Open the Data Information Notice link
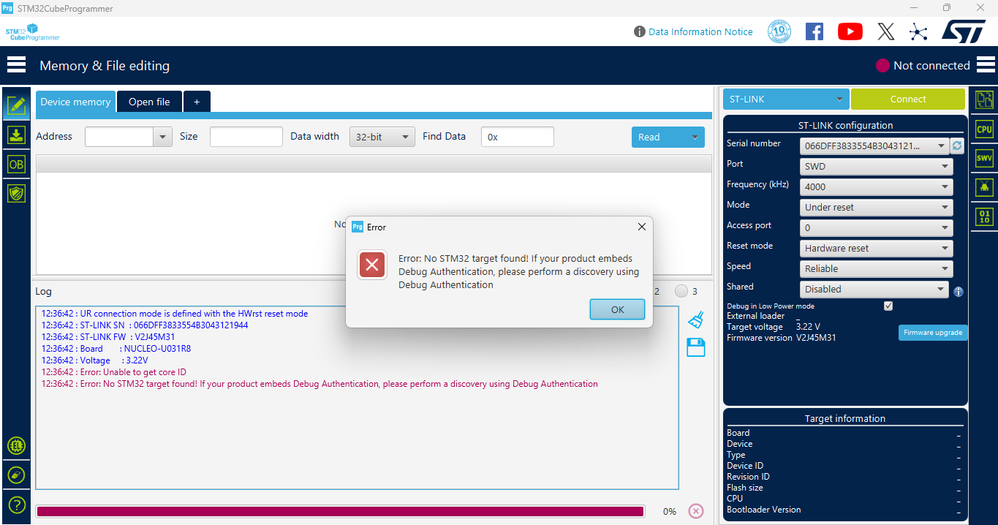Viewport: 998px width, 525px height. pos(700,32)
